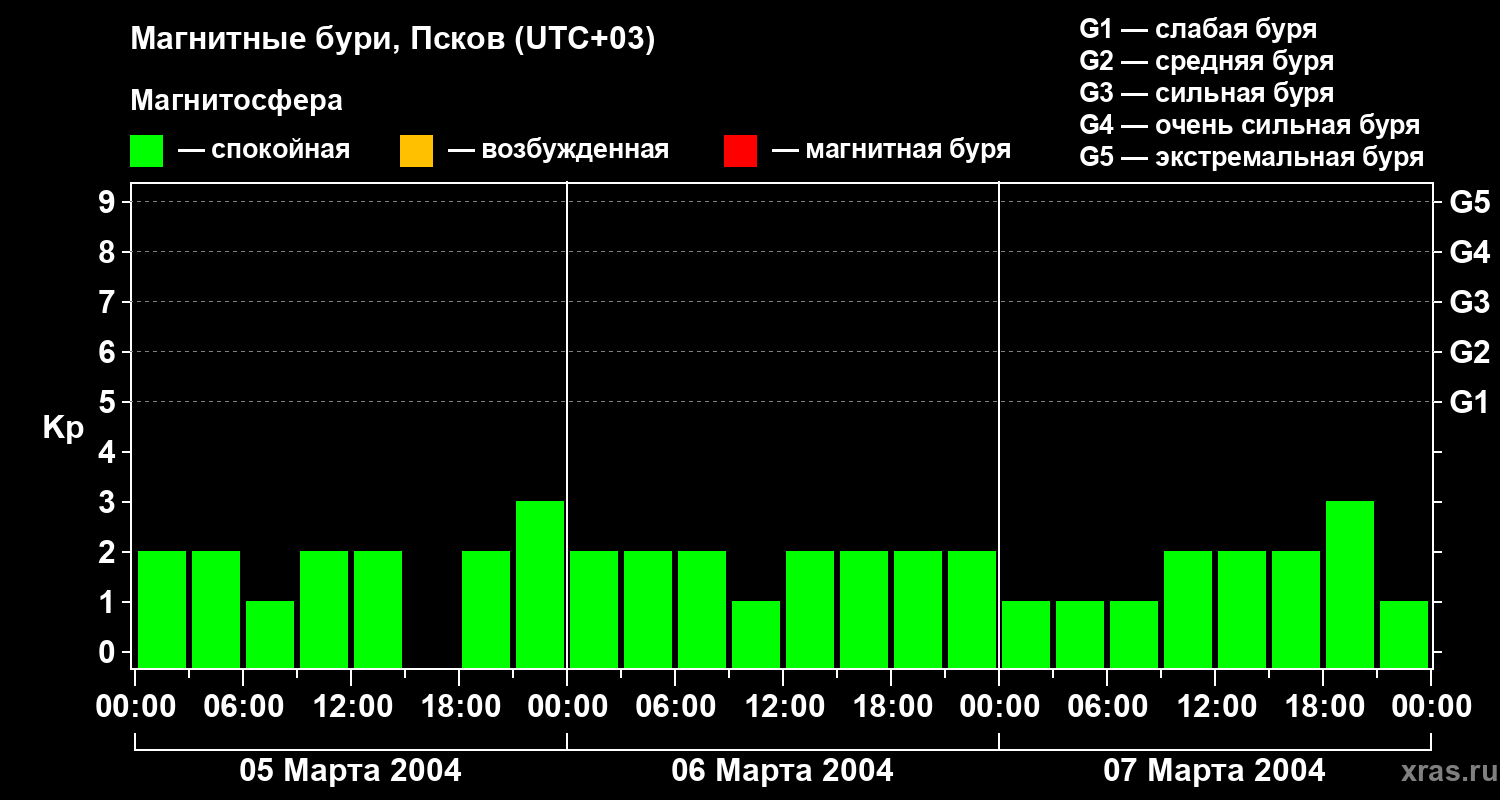Screen dimensions: 1500x800
Task: Select the Kp 3 bar on 05 Марта
Action: (540, 584)
